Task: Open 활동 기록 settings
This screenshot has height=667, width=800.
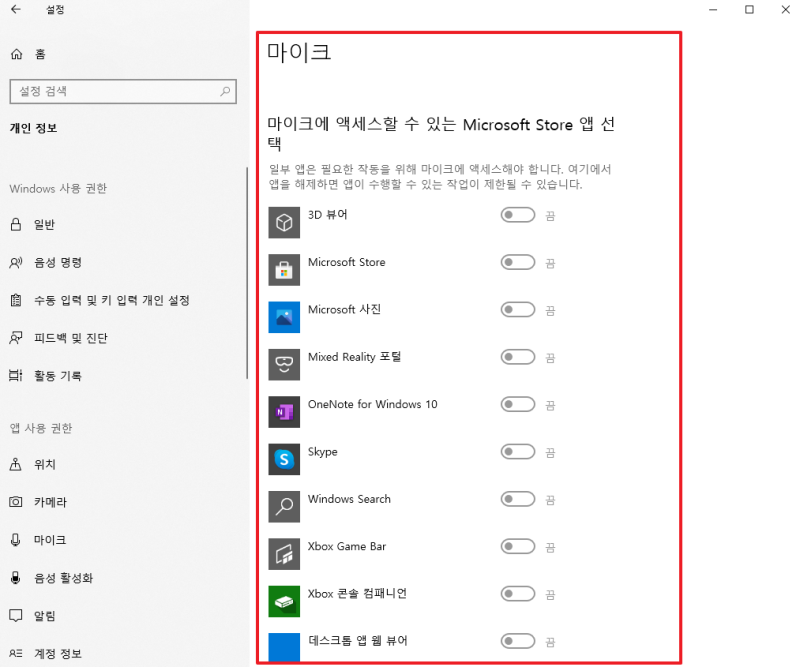Action: tap(122, 376)
